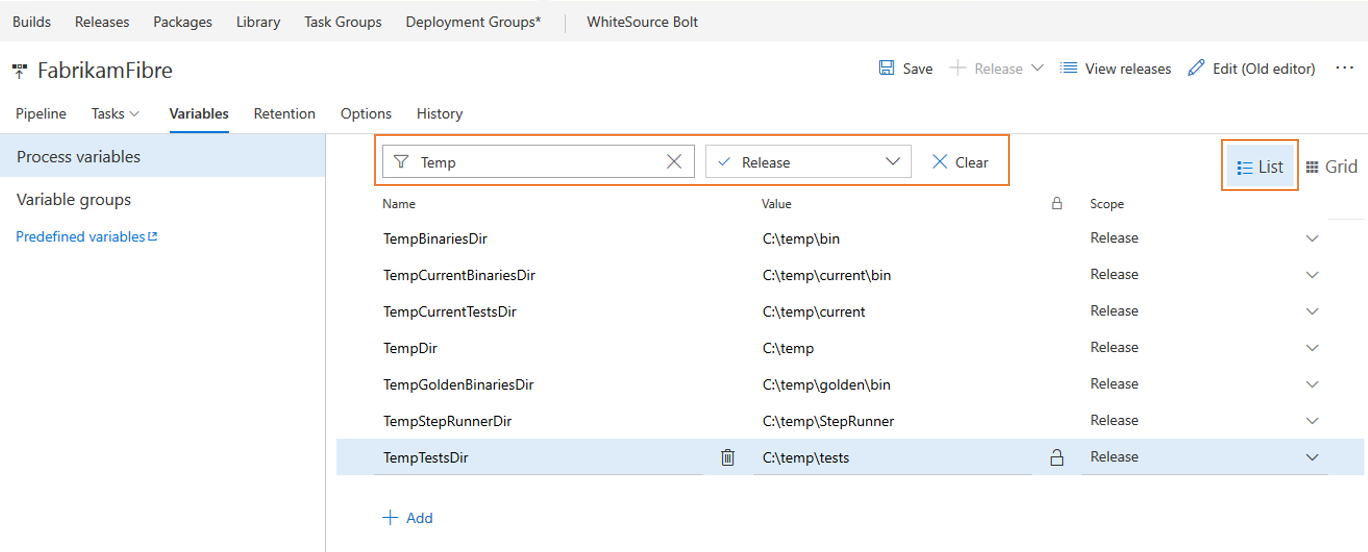Viewport: 1368px width, 552px height.
Task: Open the History tab
Action: 439,113
